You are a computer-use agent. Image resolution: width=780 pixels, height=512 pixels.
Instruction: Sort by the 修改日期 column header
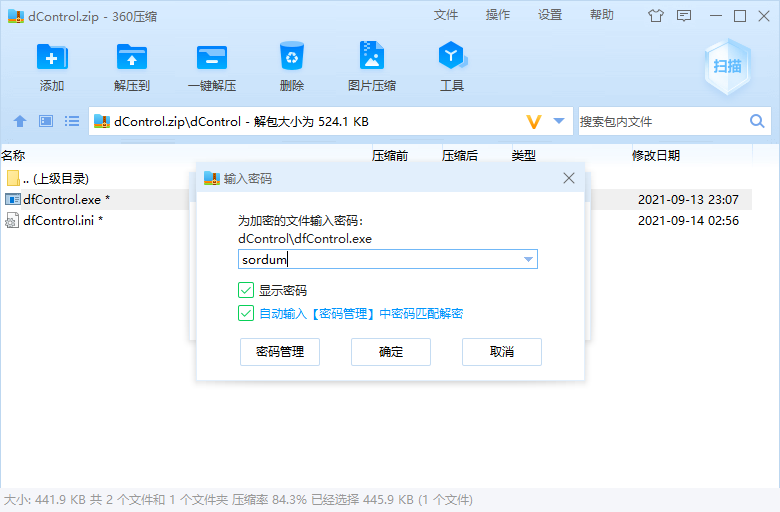[x=656, y=156]
